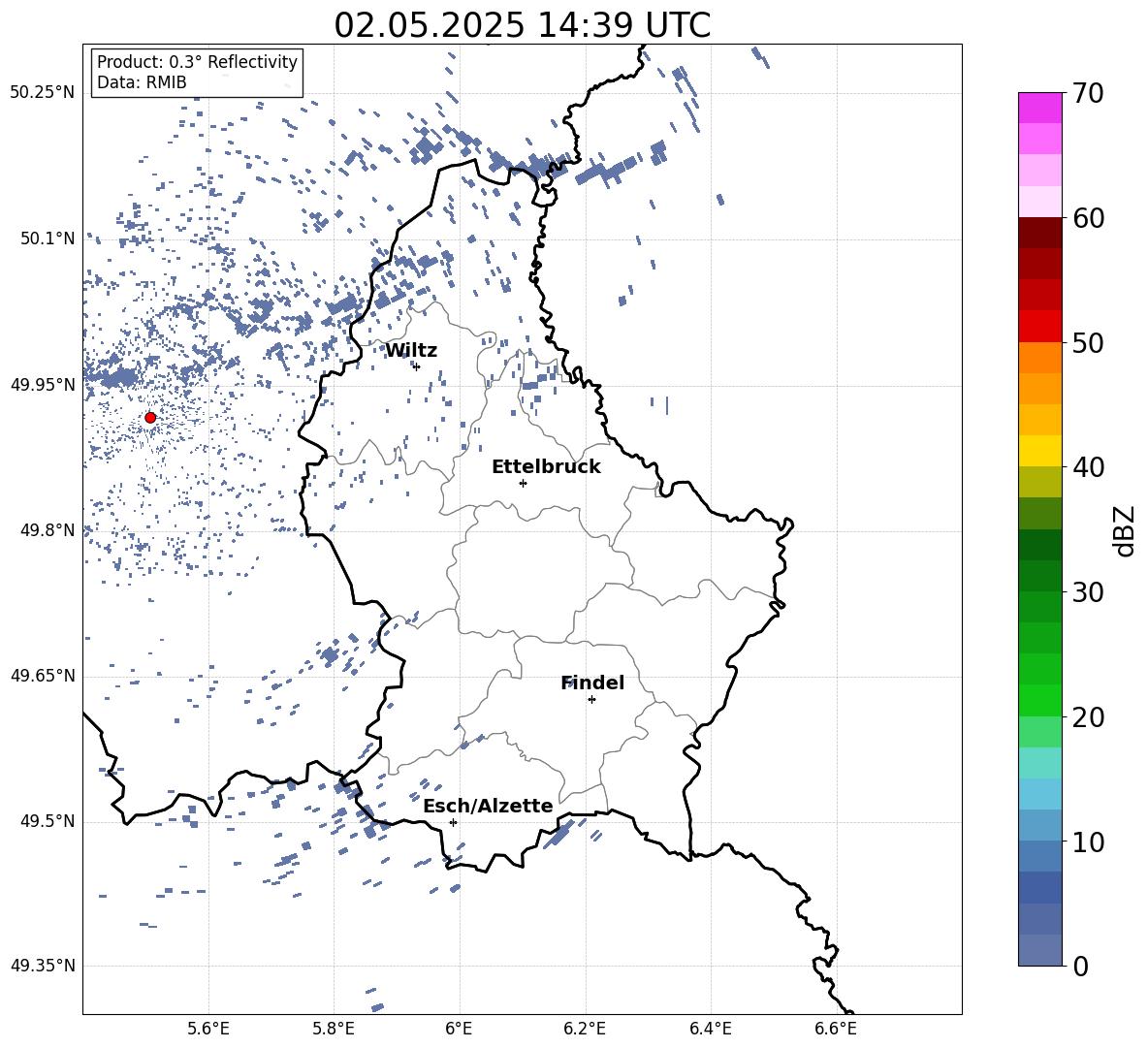The height and width of the screenshot is (1048, 1148).
Task: Click the 5.6°E longitude tick label
Action: [208, 1029]
